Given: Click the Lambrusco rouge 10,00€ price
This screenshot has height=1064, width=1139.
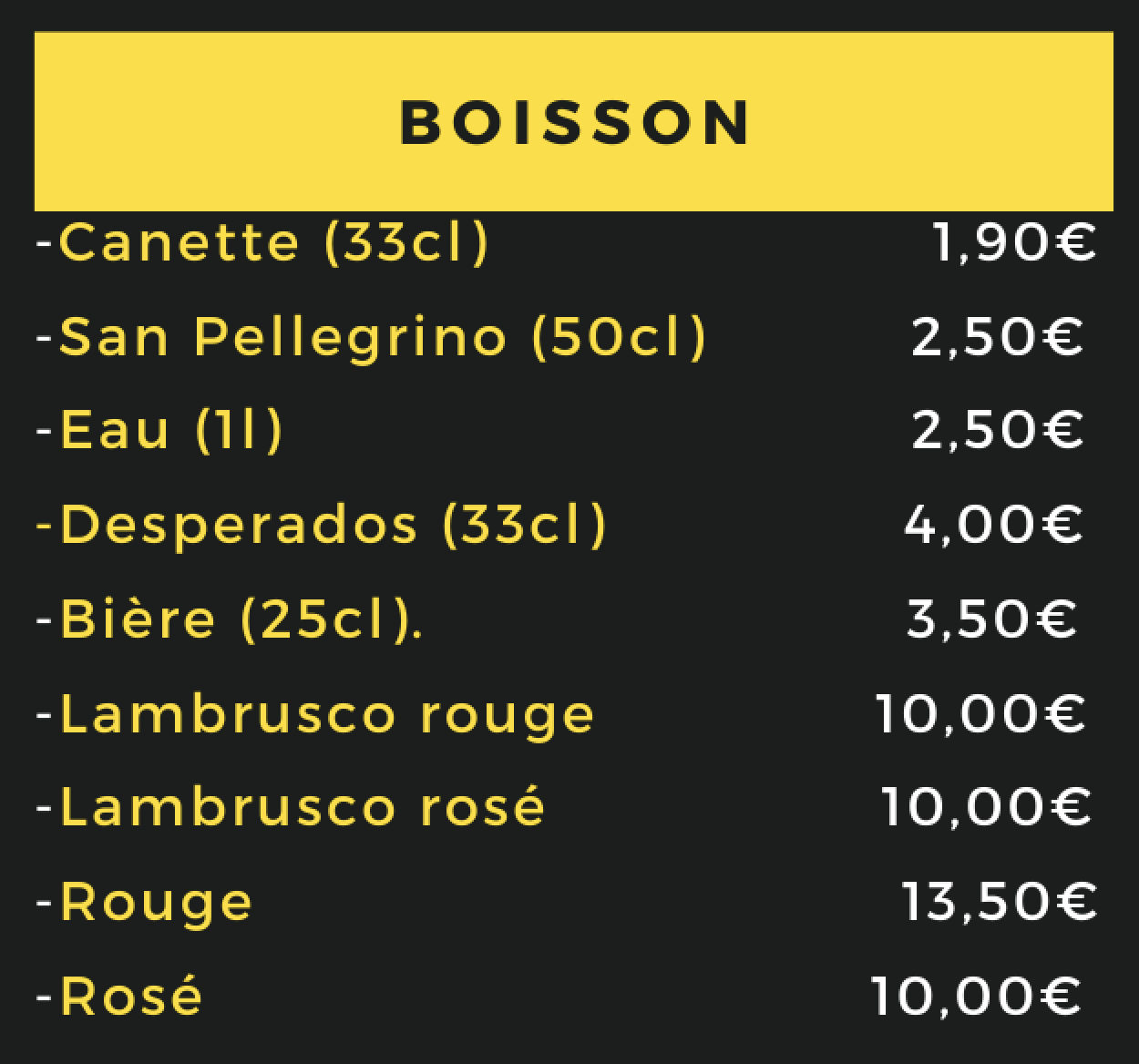Looking at the screenshot, I should pyautogui.click(x=980, y=713).
